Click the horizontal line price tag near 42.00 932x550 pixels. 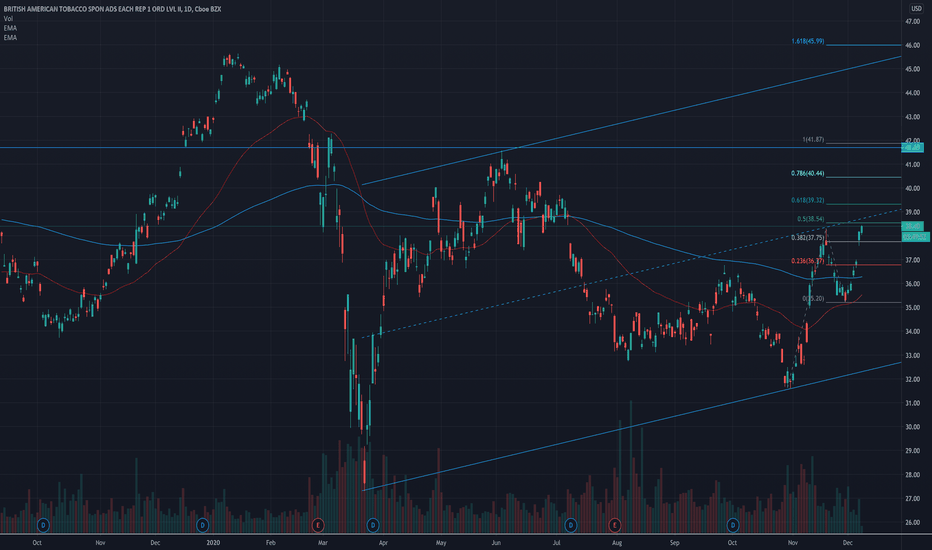[x=912, y=147]
